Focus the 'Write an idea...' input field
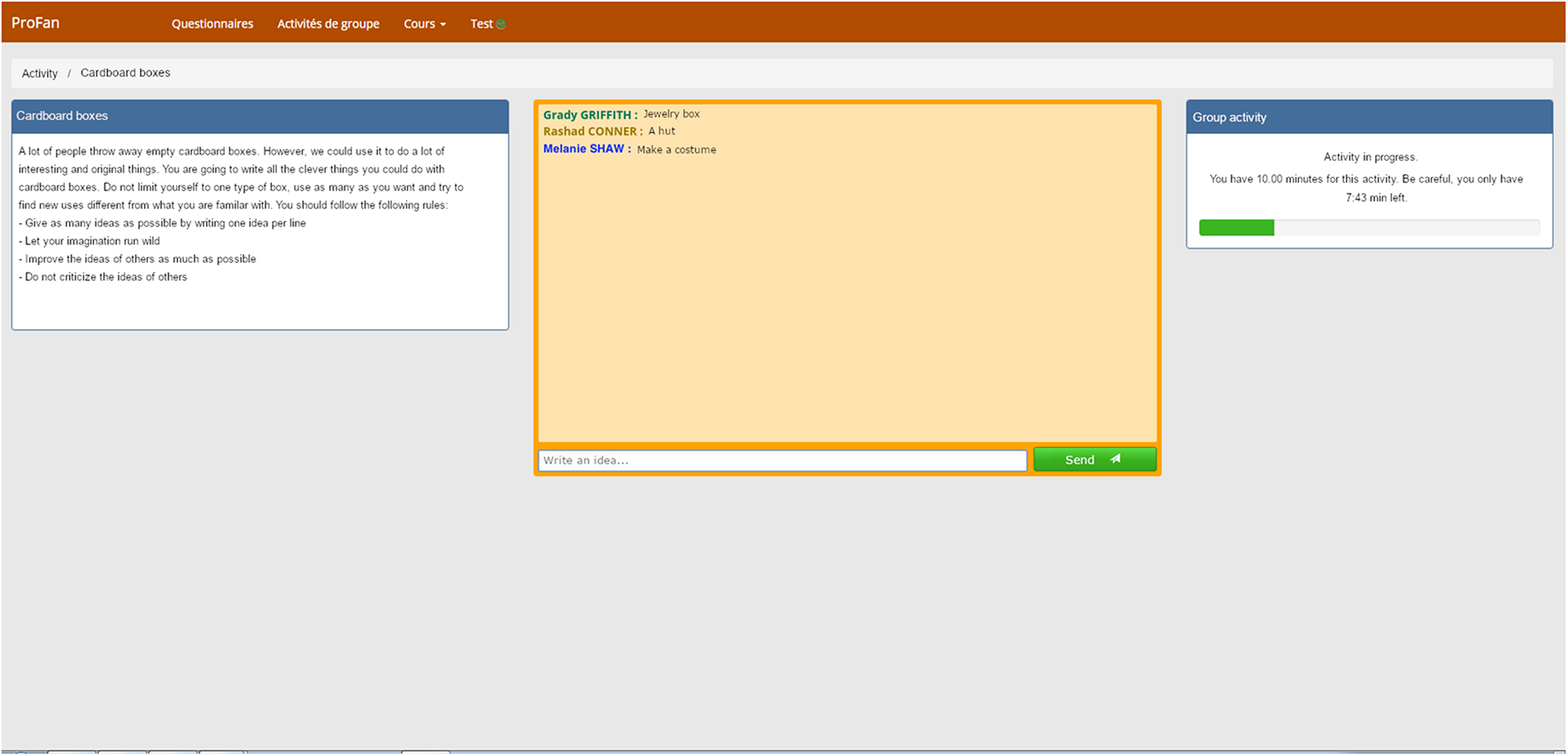 point(782,460)
